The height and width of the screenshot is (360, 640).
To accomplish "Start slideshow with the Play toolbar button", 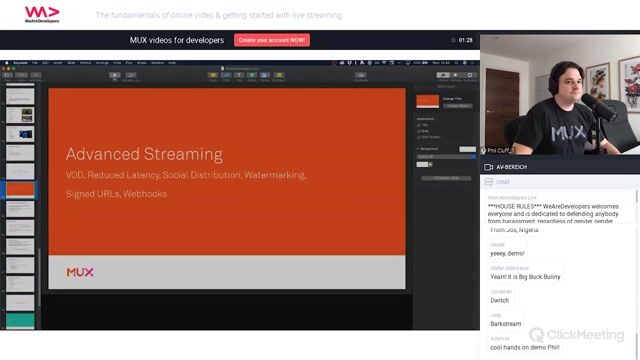I will tap(115, 76).
